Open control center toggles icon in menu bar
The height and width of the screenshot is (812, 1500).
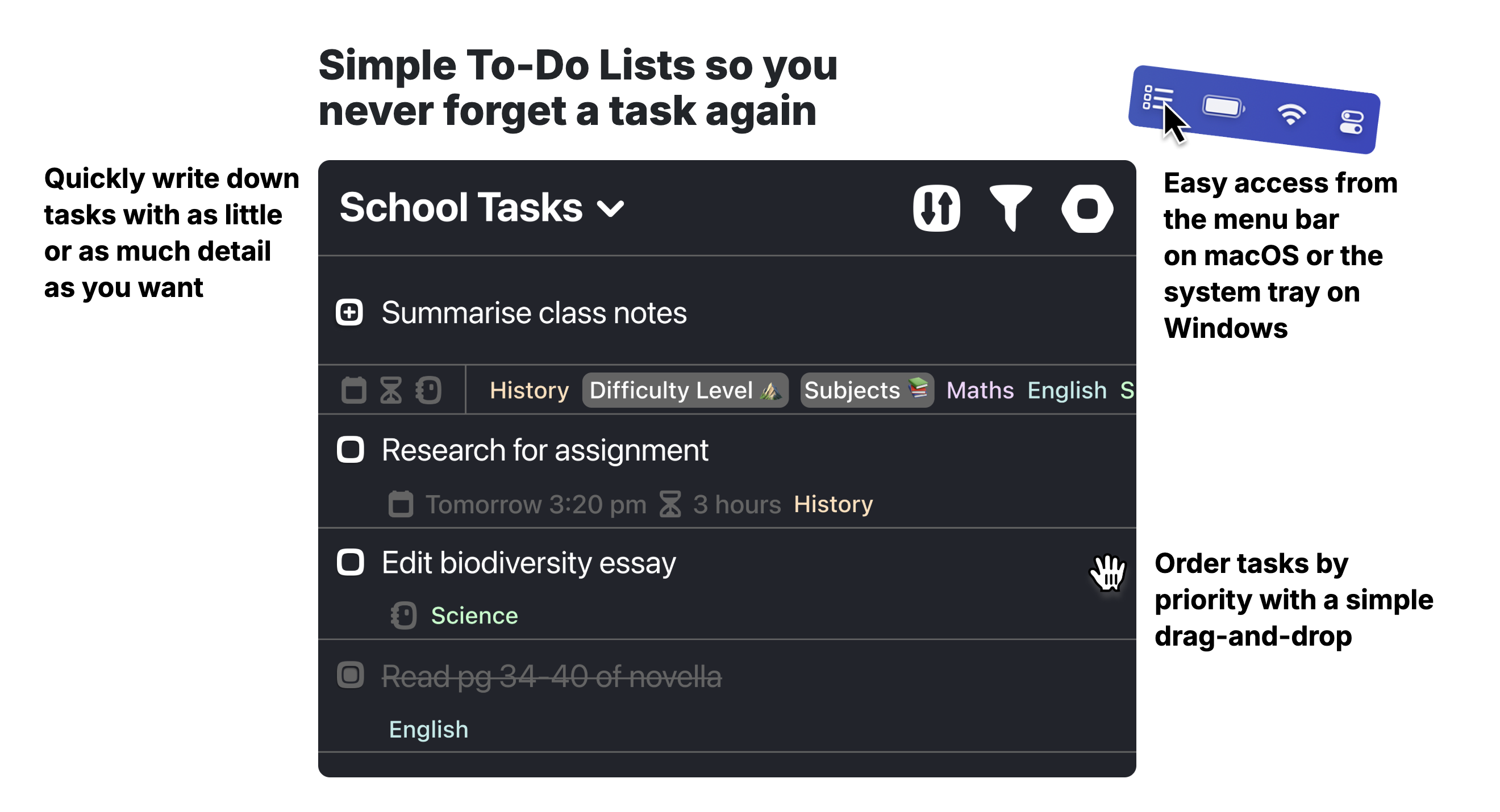pos(1351,122)
